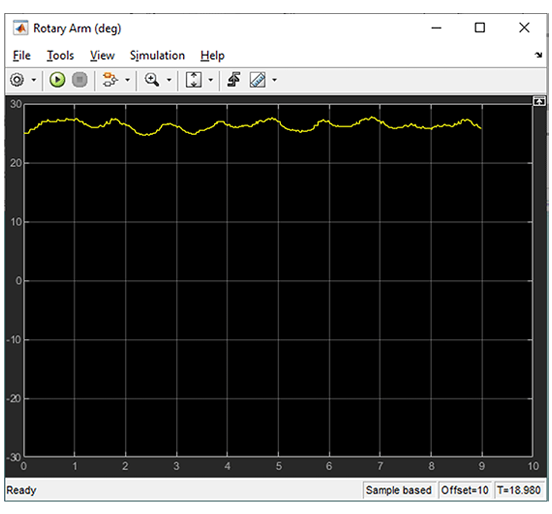Expand the Zoom tool dropdown arrow
The height and width of the screenshot is (514, 552).
[x=169, y=80]
